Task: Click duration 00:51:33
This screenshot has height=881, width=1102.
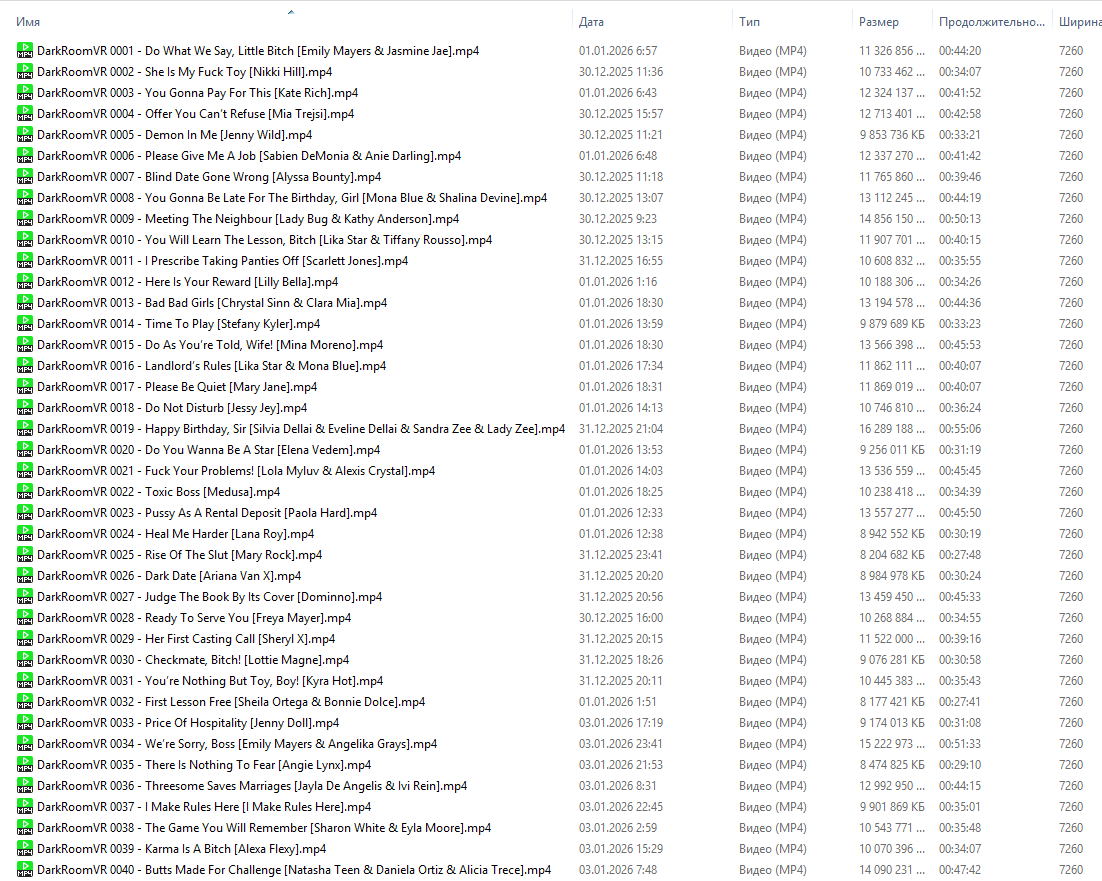Action: (960, 744)
